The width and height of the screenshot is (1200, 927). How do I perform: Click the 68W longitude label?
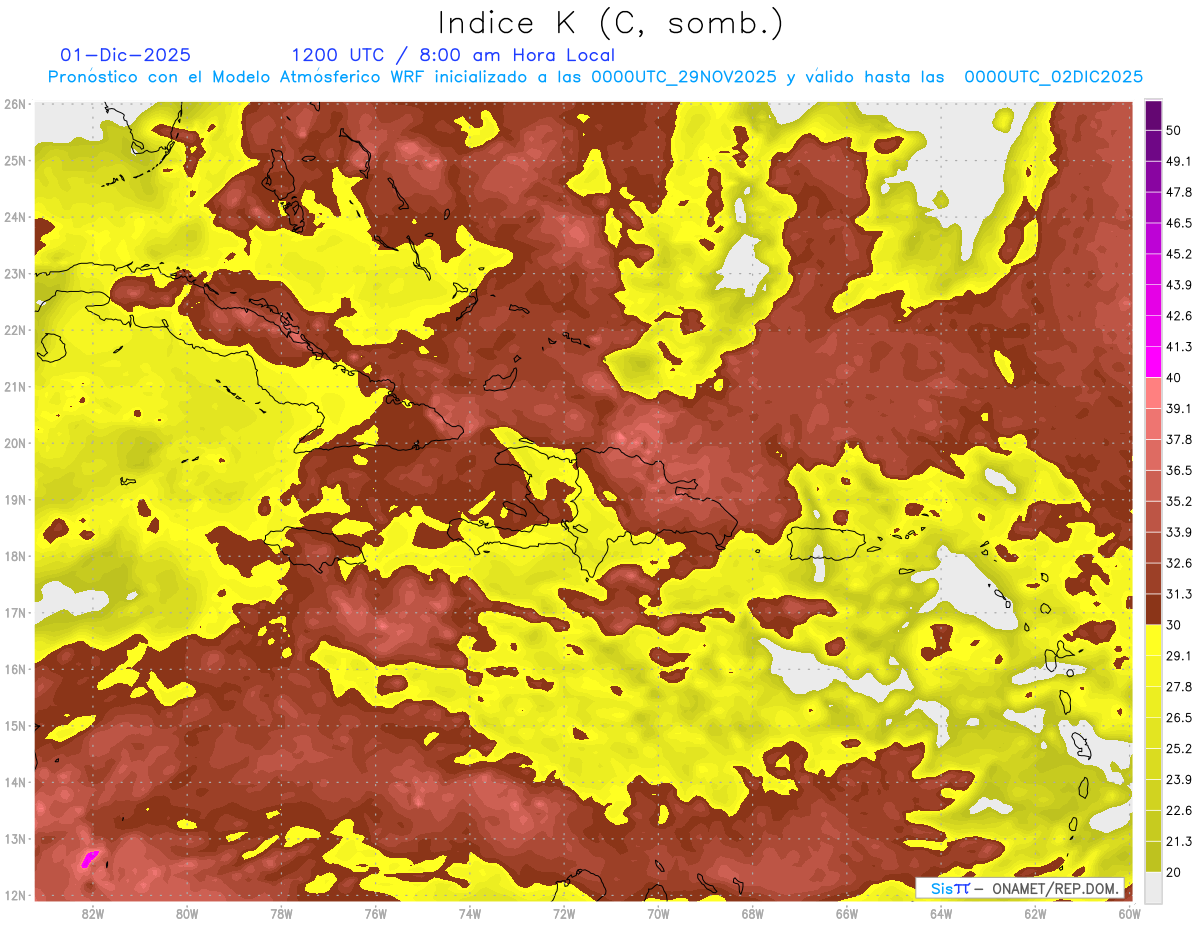[753, 913]
